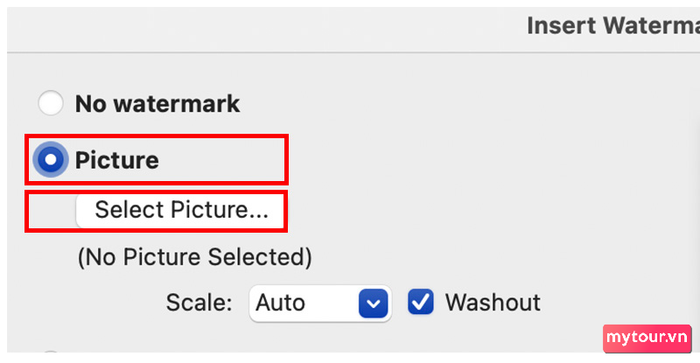
Task: Select the partially hidden radio button at bottom
Action: tap(50, 352)
